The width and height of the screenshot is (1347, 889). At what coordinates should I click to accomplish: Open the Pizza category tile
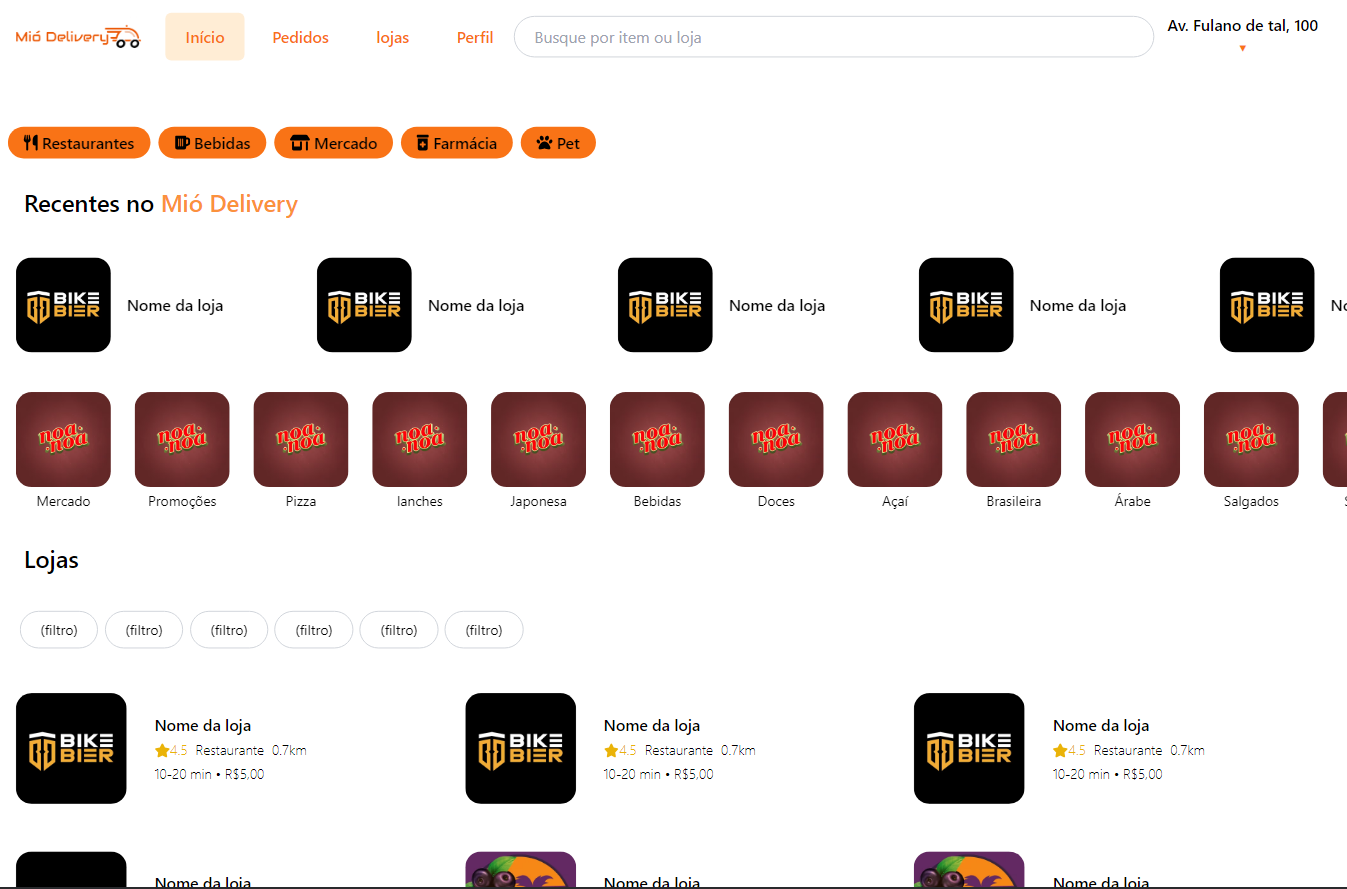(301, 440)
